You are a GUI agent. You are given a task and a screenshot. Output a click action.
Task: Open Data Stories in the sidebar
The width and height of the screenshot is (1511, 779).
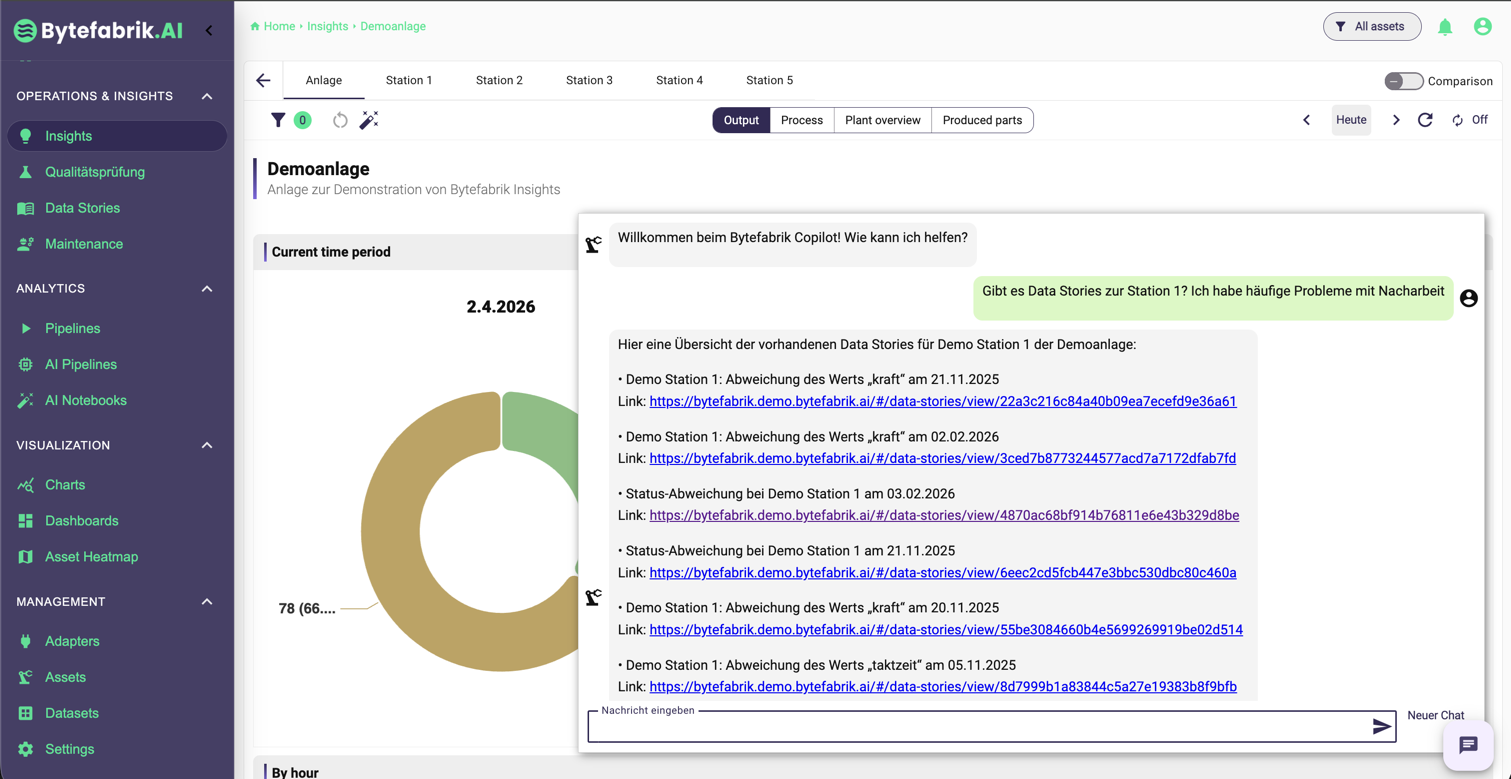pyautogui.click(x=82, y=208)
